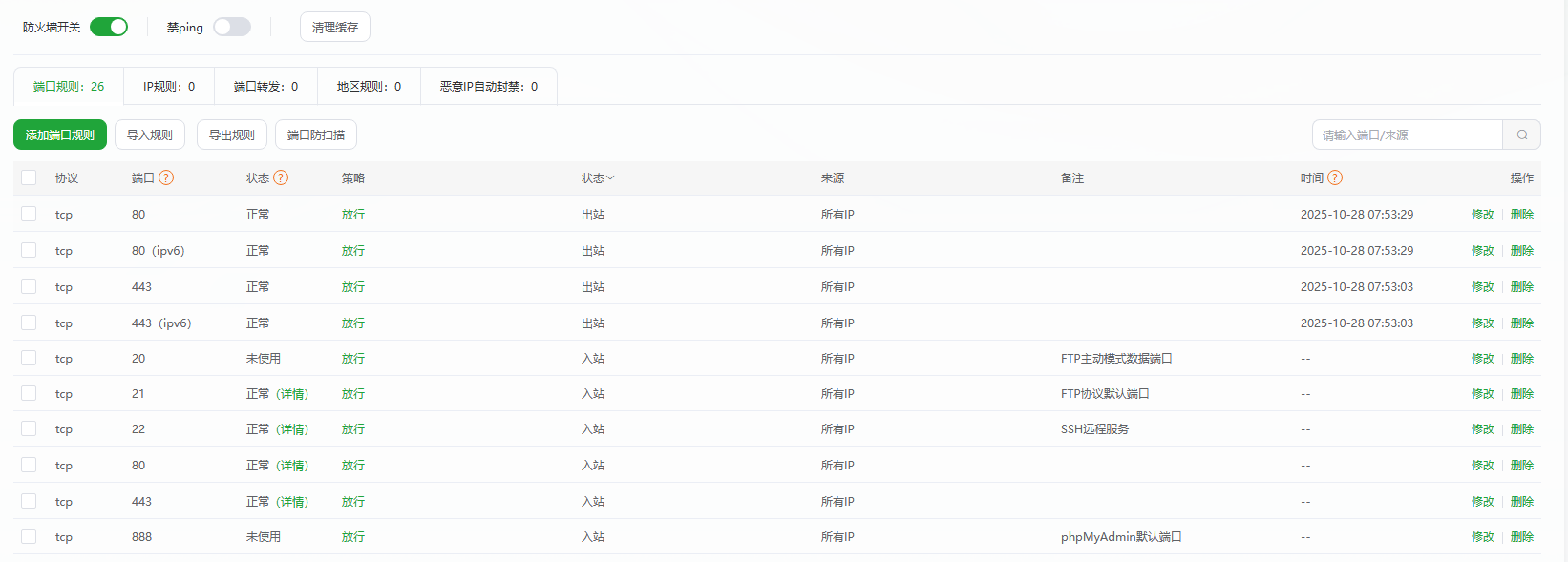
Task: Open 详情 link for inbound port 80
Action: 292,466
